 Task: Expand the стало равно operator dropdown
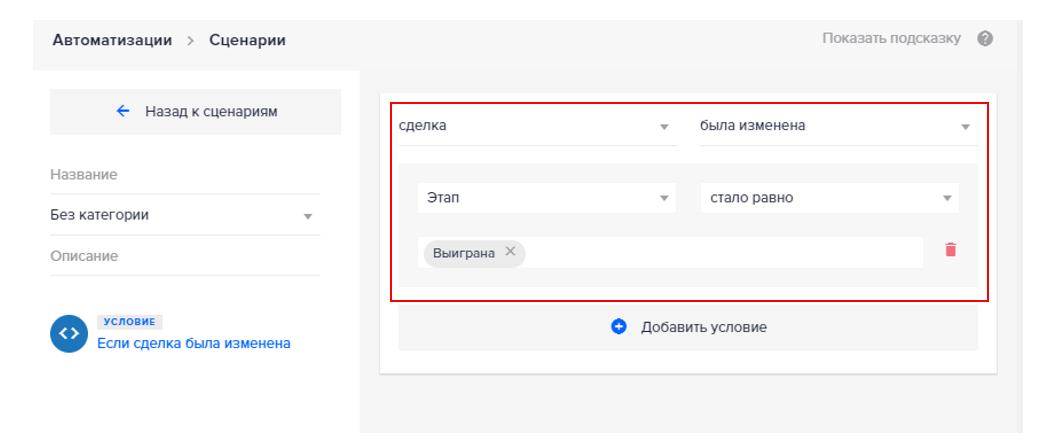pos(828,198)
